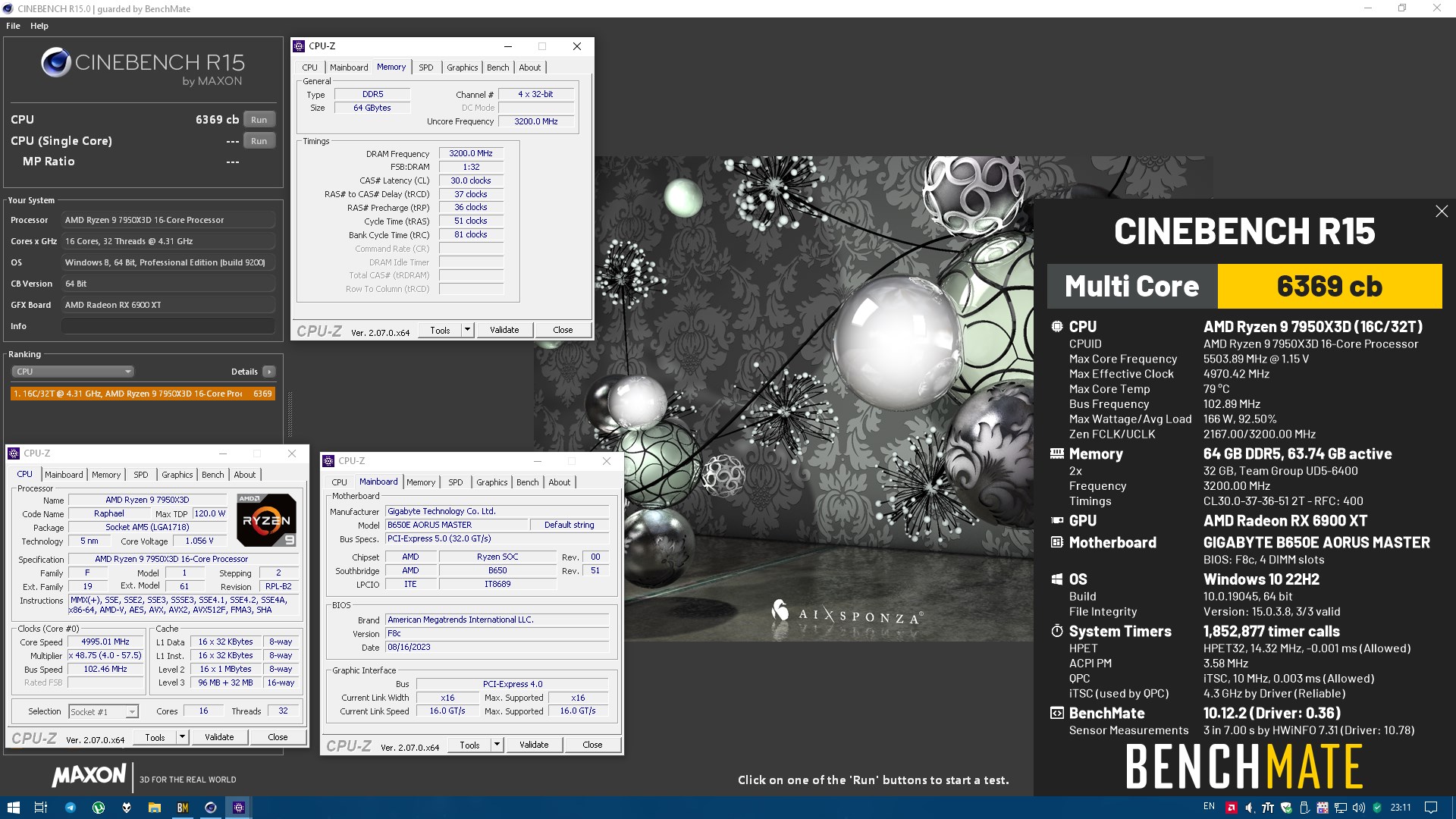Click the audio mixer tray speaker icon
This screenshot has width=1456, height=819.
click(1250, 808)
